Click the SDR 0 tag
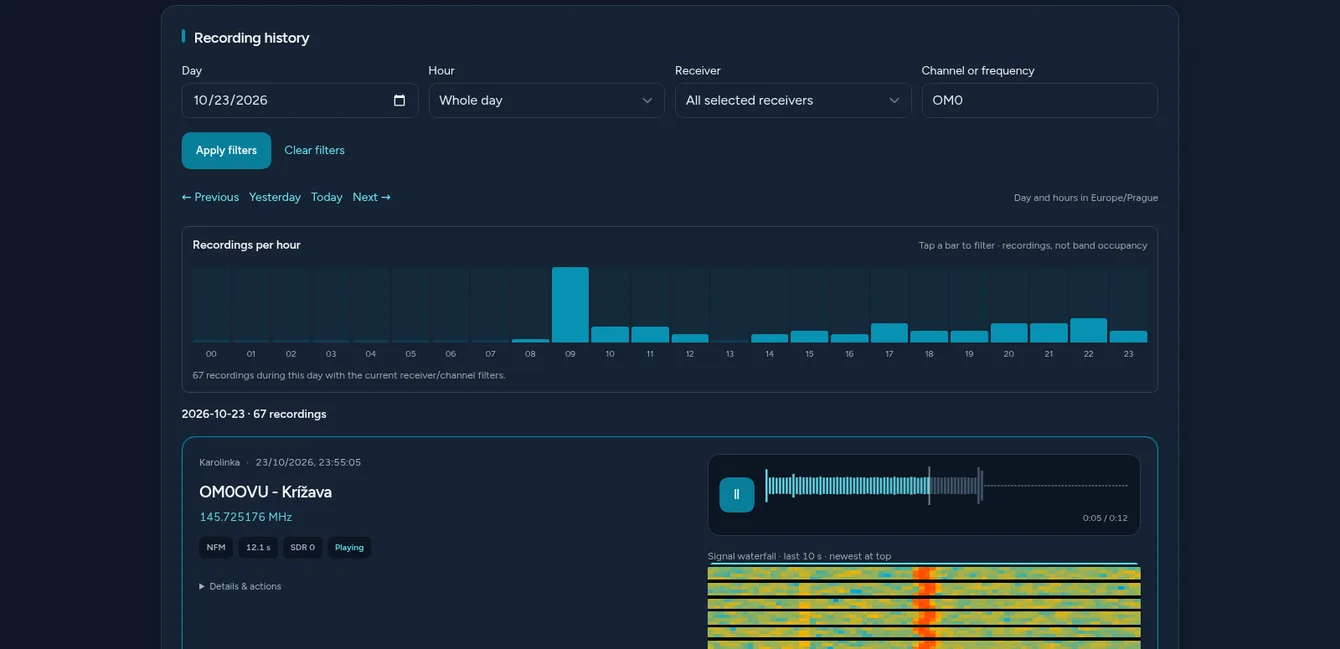The width and height of the screenshot is (1340, 649). tap(303, 547)
